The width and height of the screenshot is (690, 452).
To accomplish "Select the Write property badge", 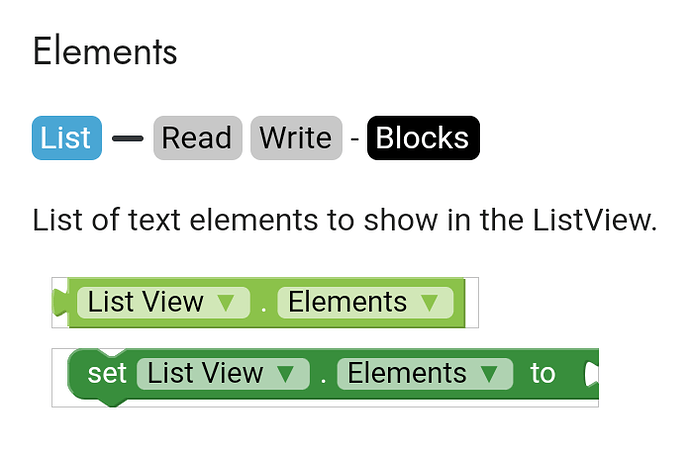I will (x=296, y=138).
